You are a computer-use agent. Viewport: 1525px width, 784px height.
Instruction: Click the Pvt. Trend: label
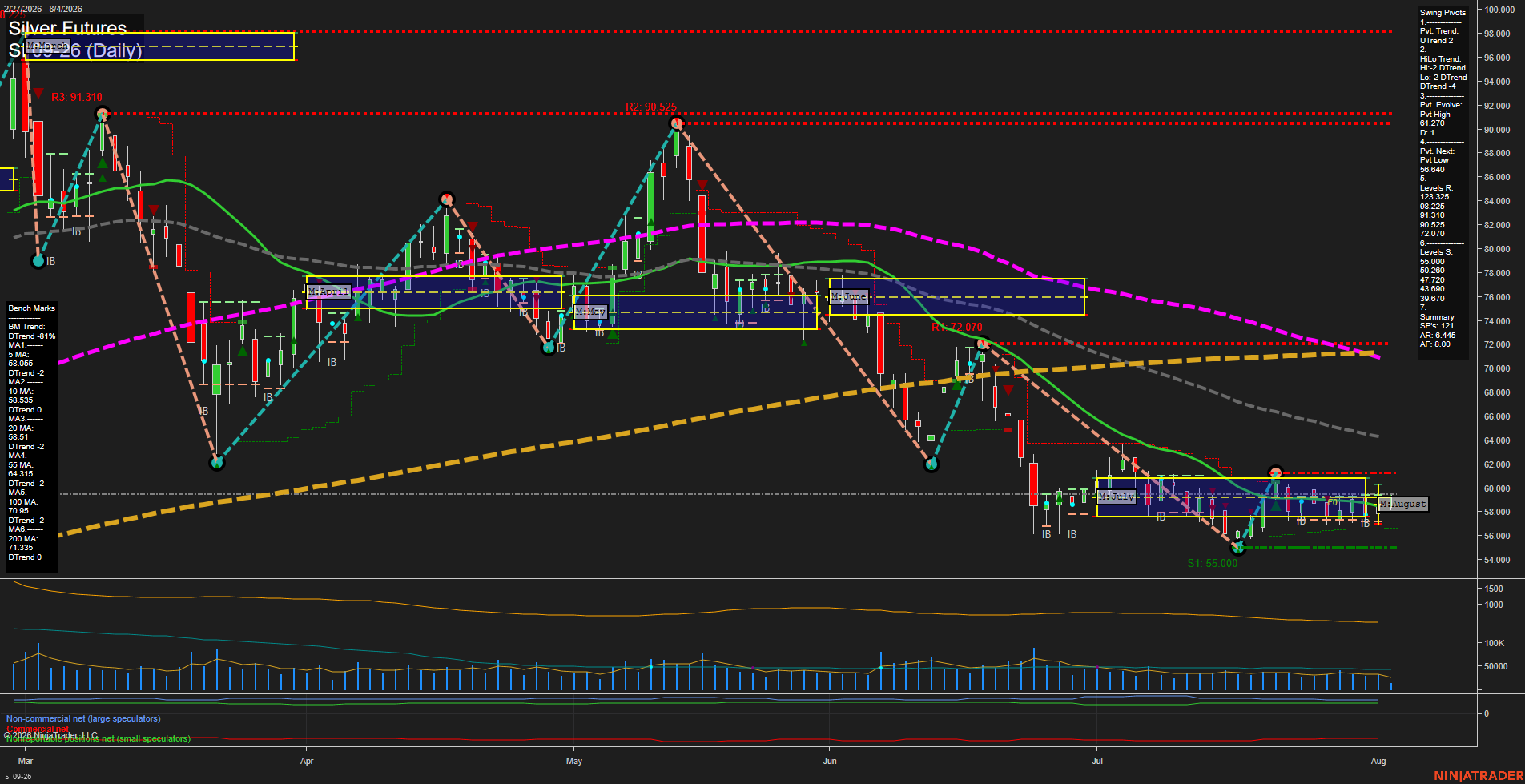tap(1439, 31)
